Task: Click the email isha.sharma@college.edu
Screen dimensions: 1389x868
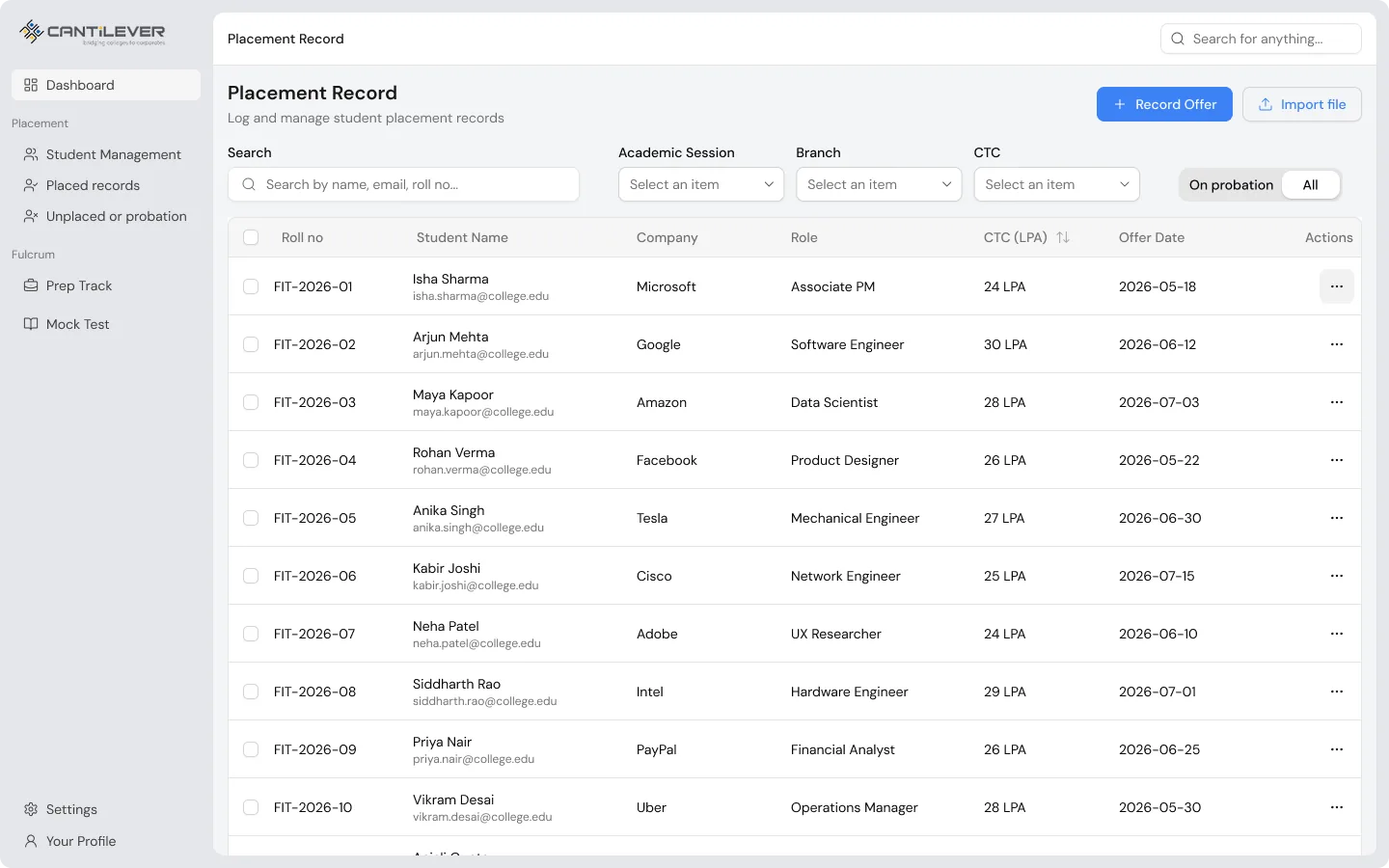Action: (480, 296)
